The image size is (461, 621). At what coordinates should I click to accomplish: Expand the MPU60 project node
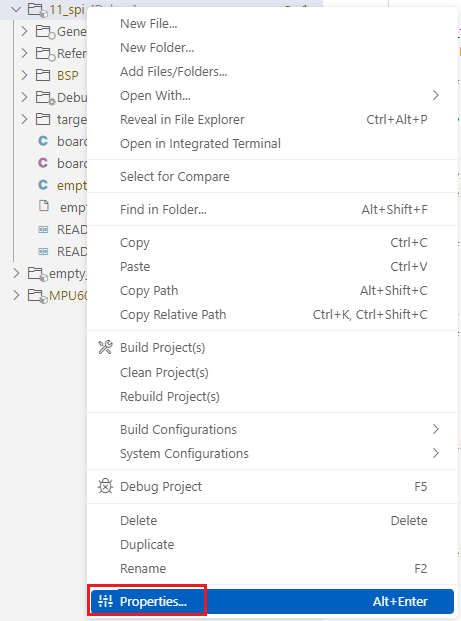(16, 295)
